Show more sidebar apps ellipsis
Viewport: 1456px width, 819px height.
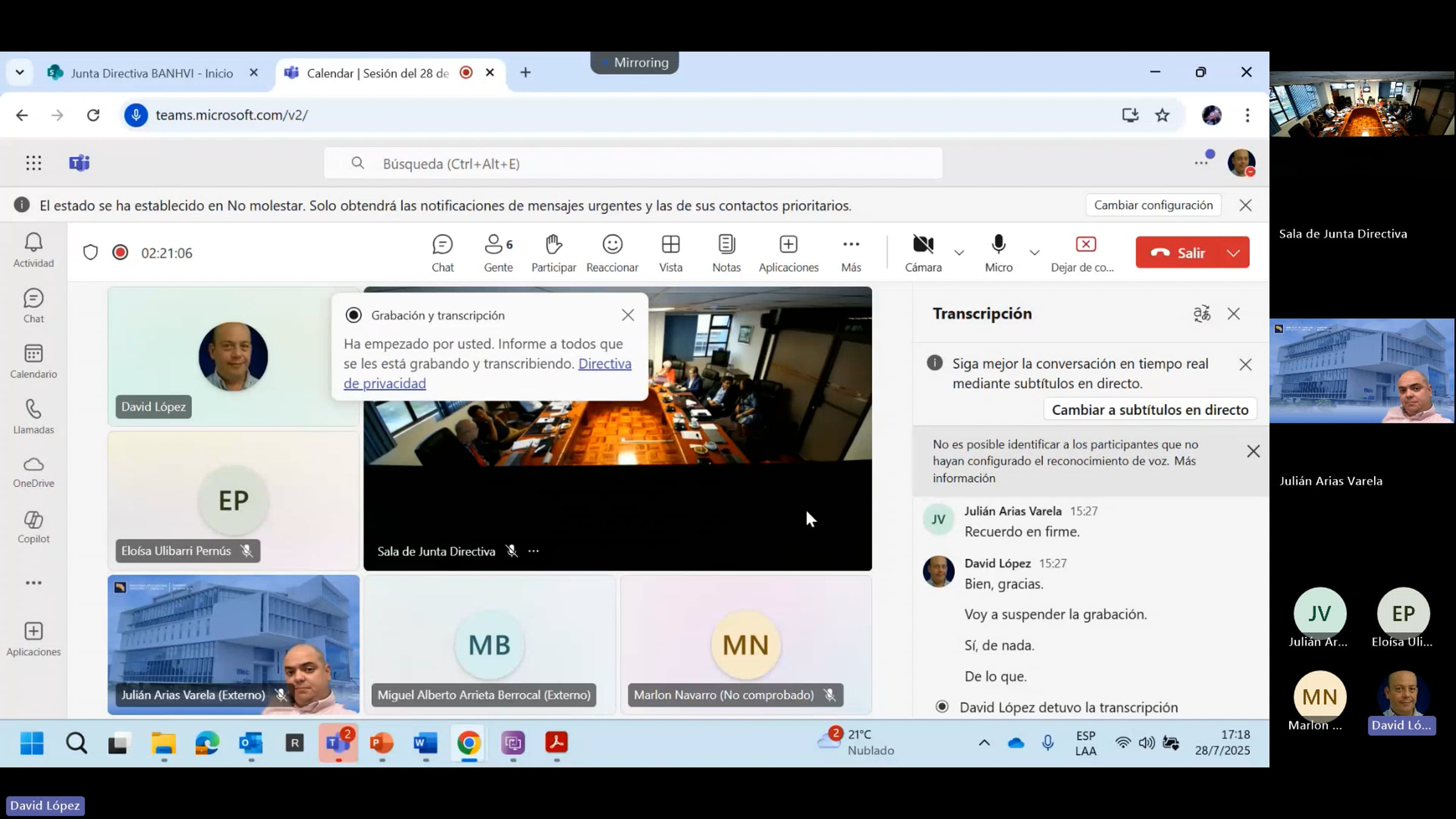click(33, 583)
